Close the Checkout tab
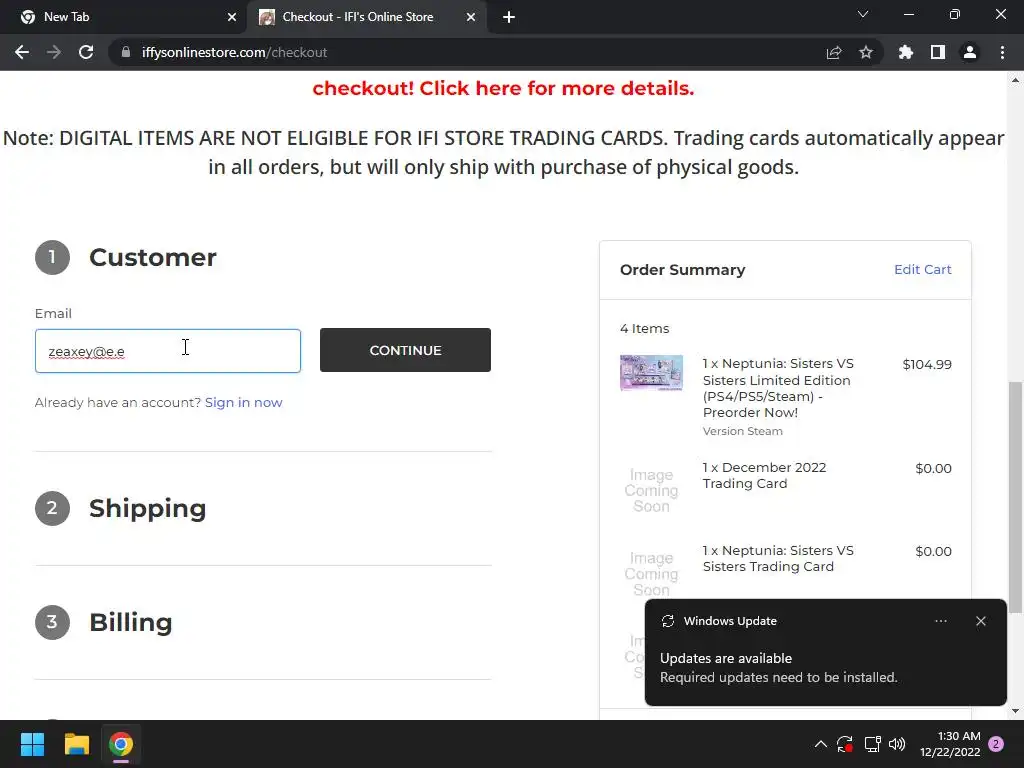Viewport: 1024px width, 768px height. pos(471,17)
